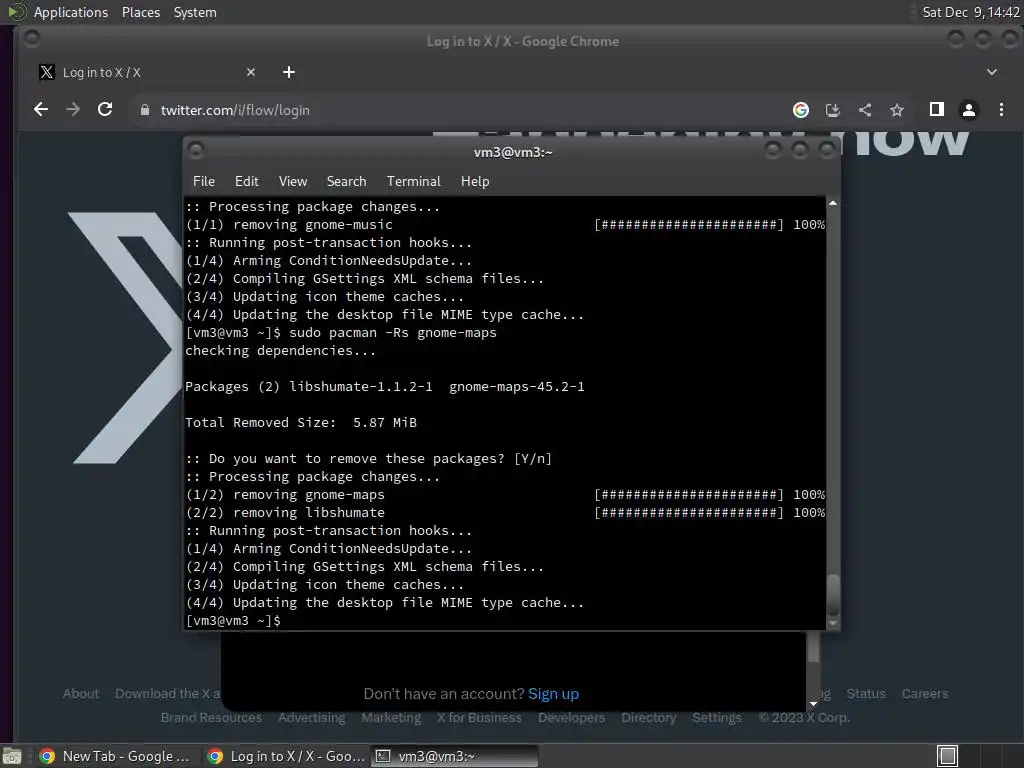Click the terminal prompt line '[vm3@vm3 ~]$'
1024x768 pixels.
point(233,620)
